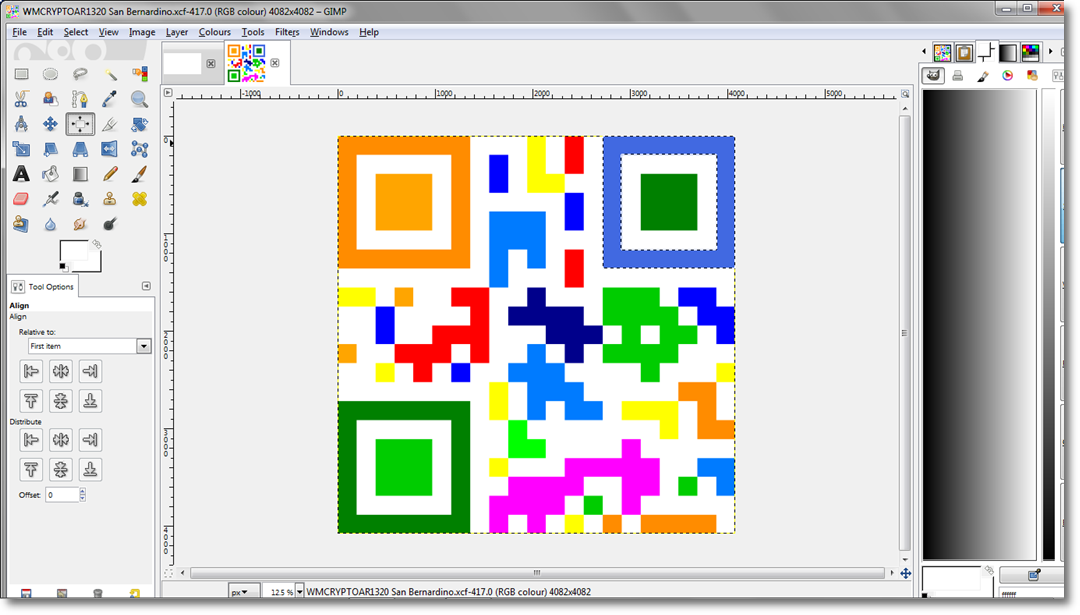This screenshot has height=615, width=1080.
Task: Open the canvas navigation button at bottom-right
Action: 905,573
